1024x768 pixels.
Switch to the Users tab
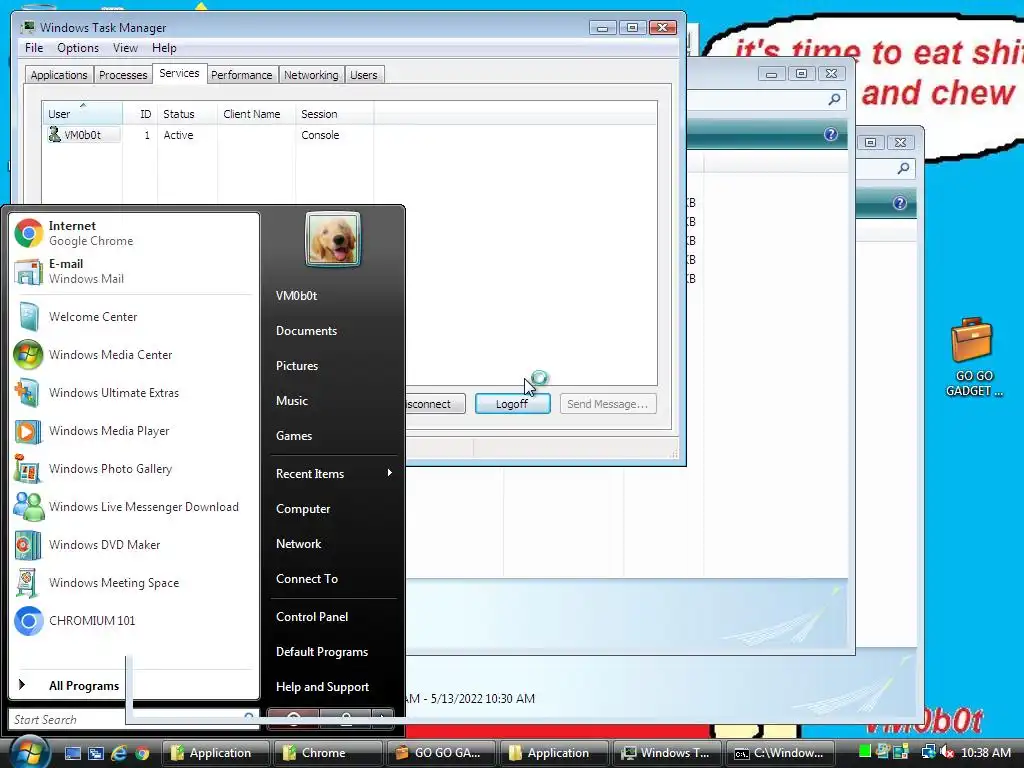click(x=364, y=74)
